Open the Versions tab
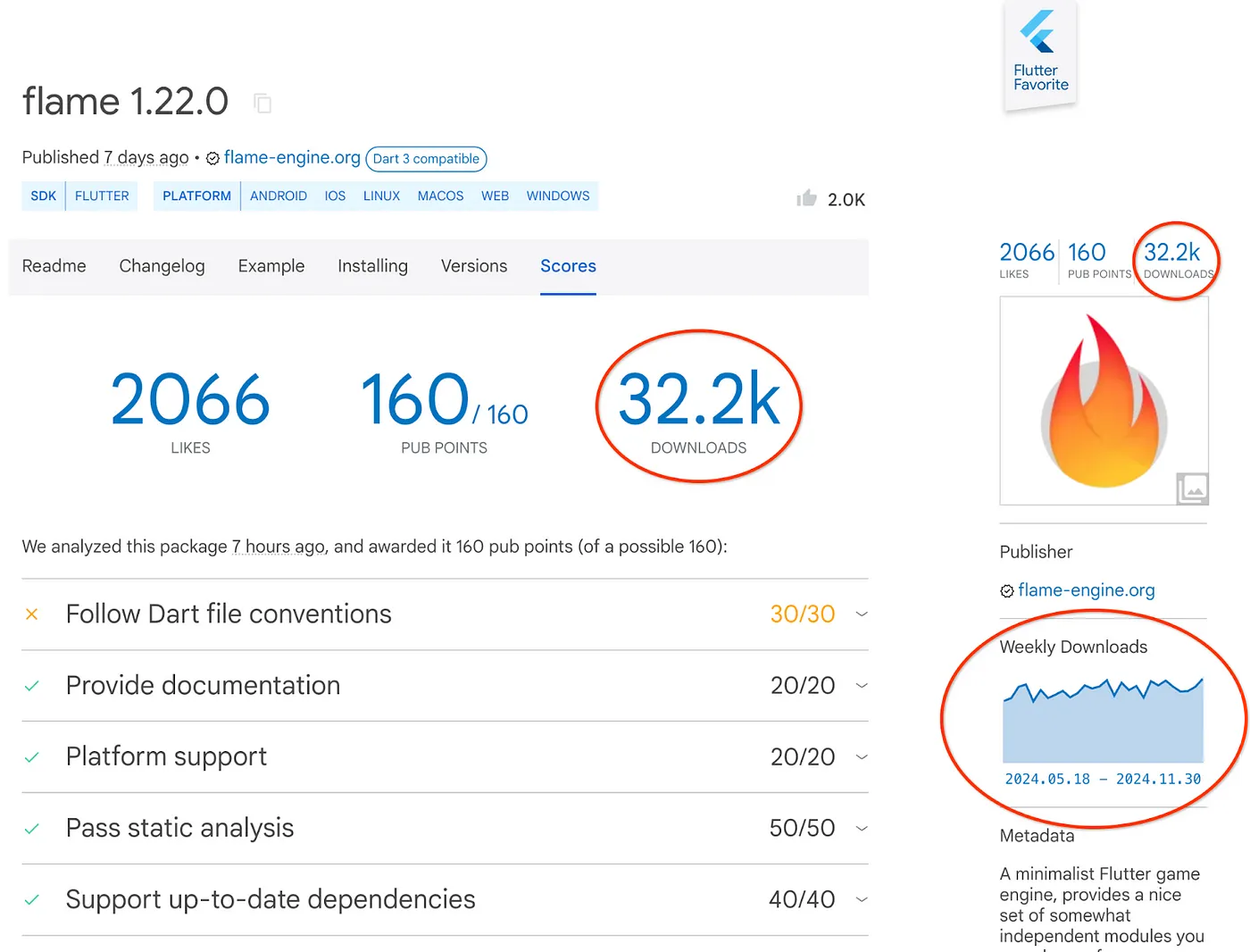 click(474, 266)
